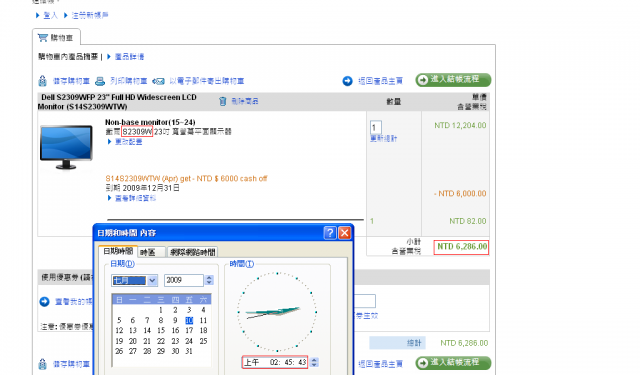640x375 pixels.
Task: Click the 以電子郵件寄出購物車 email cart link
Action: coord(207,81)
